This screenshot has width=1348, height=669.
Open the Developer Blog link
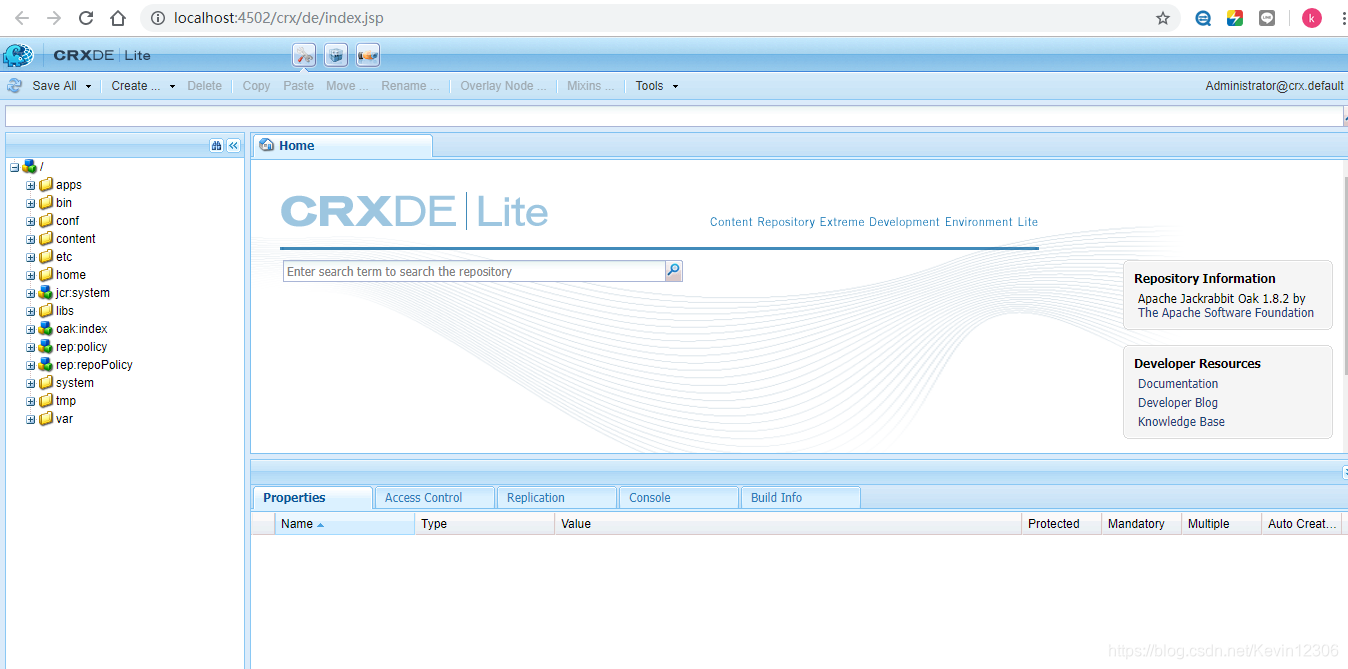pos(1178,403)
